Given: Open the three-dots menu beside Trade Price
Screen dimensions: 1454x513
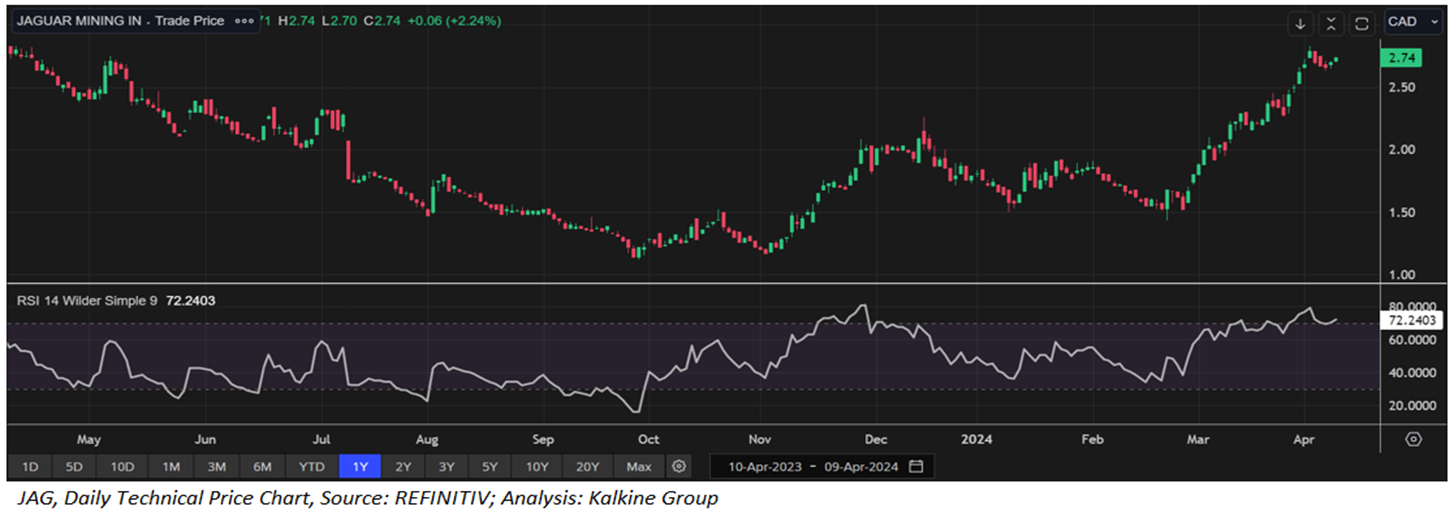Looking at the screenshot, I should pos(243,21).
